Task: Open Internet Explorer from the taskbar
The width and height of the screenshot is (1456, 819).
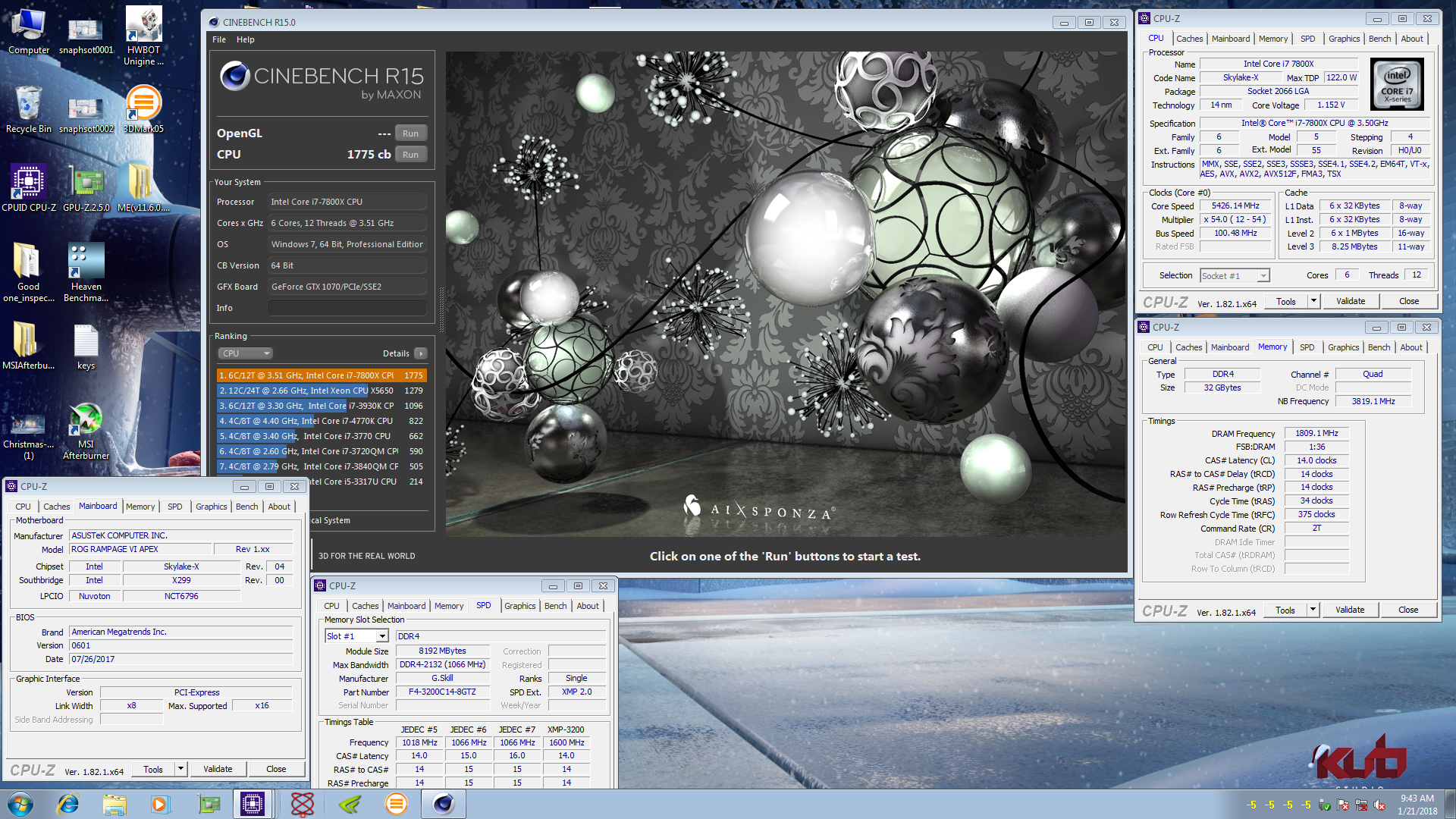Action: (68, 804)
